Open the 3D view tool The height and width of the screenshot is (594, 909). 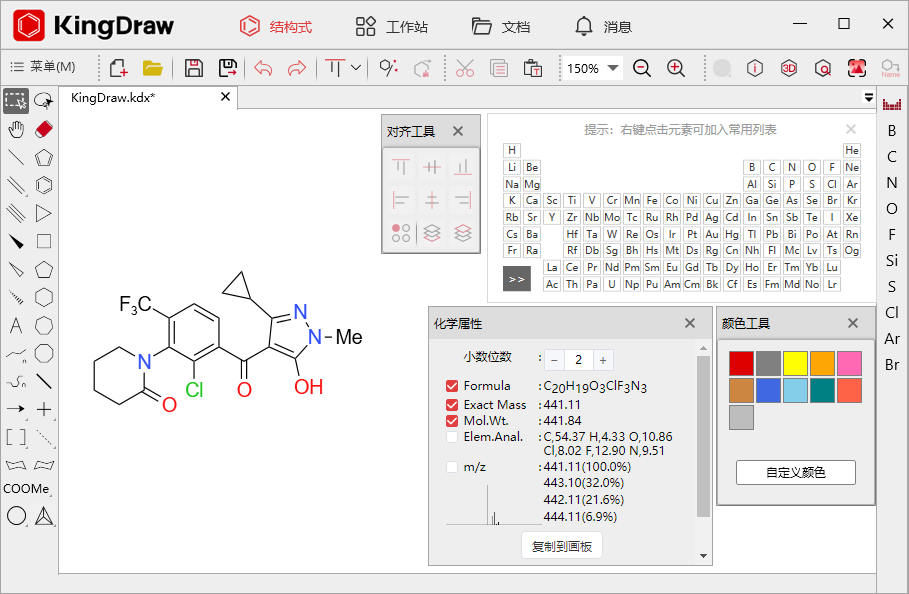coord(789,68)
